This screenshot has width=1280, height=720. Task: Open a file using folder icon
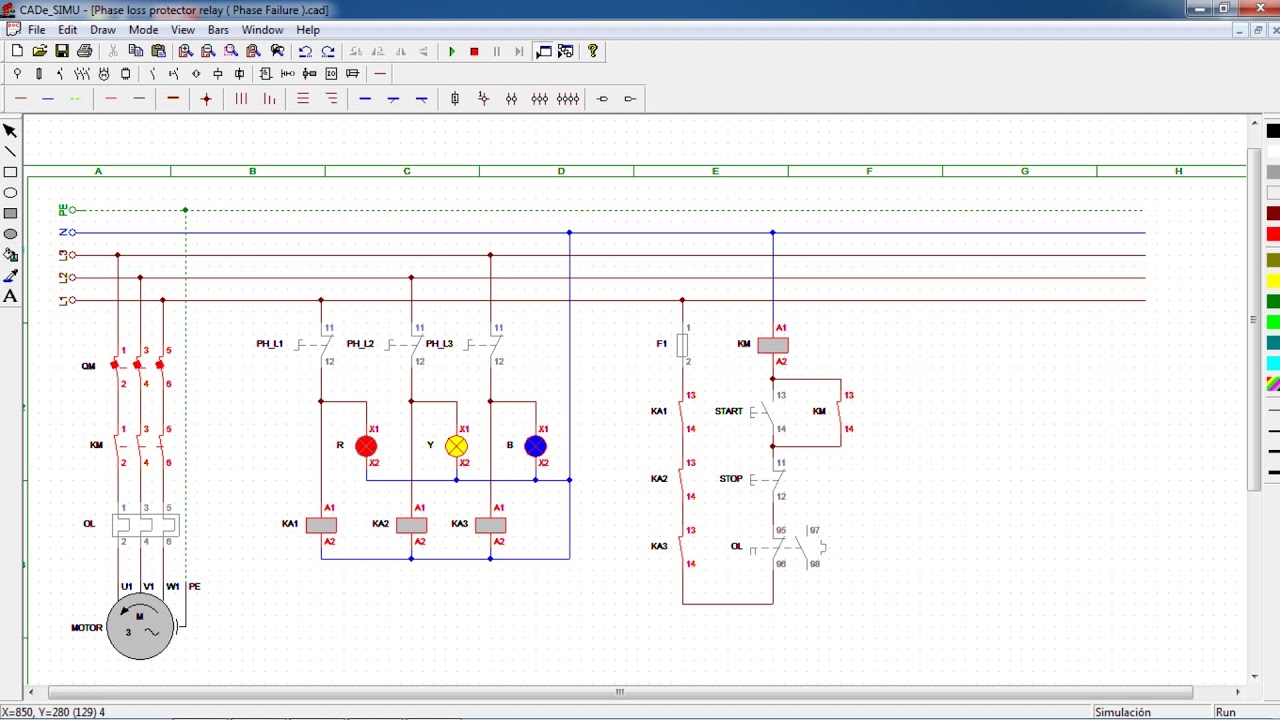(x=40, y=51)
